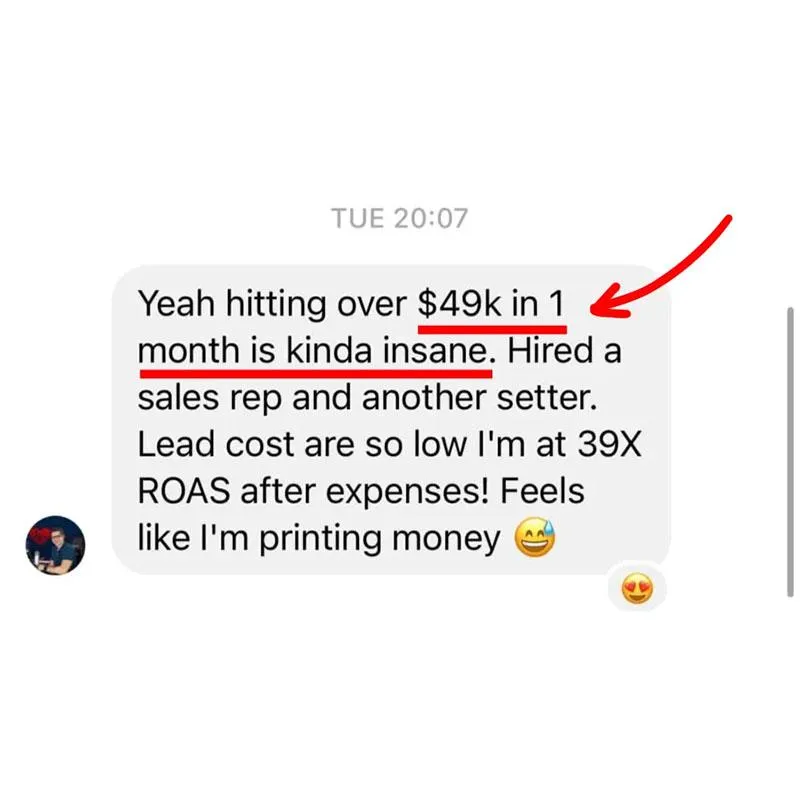
Task: Click the underlined "month is kinda insane" text
Action: (312, 351)
